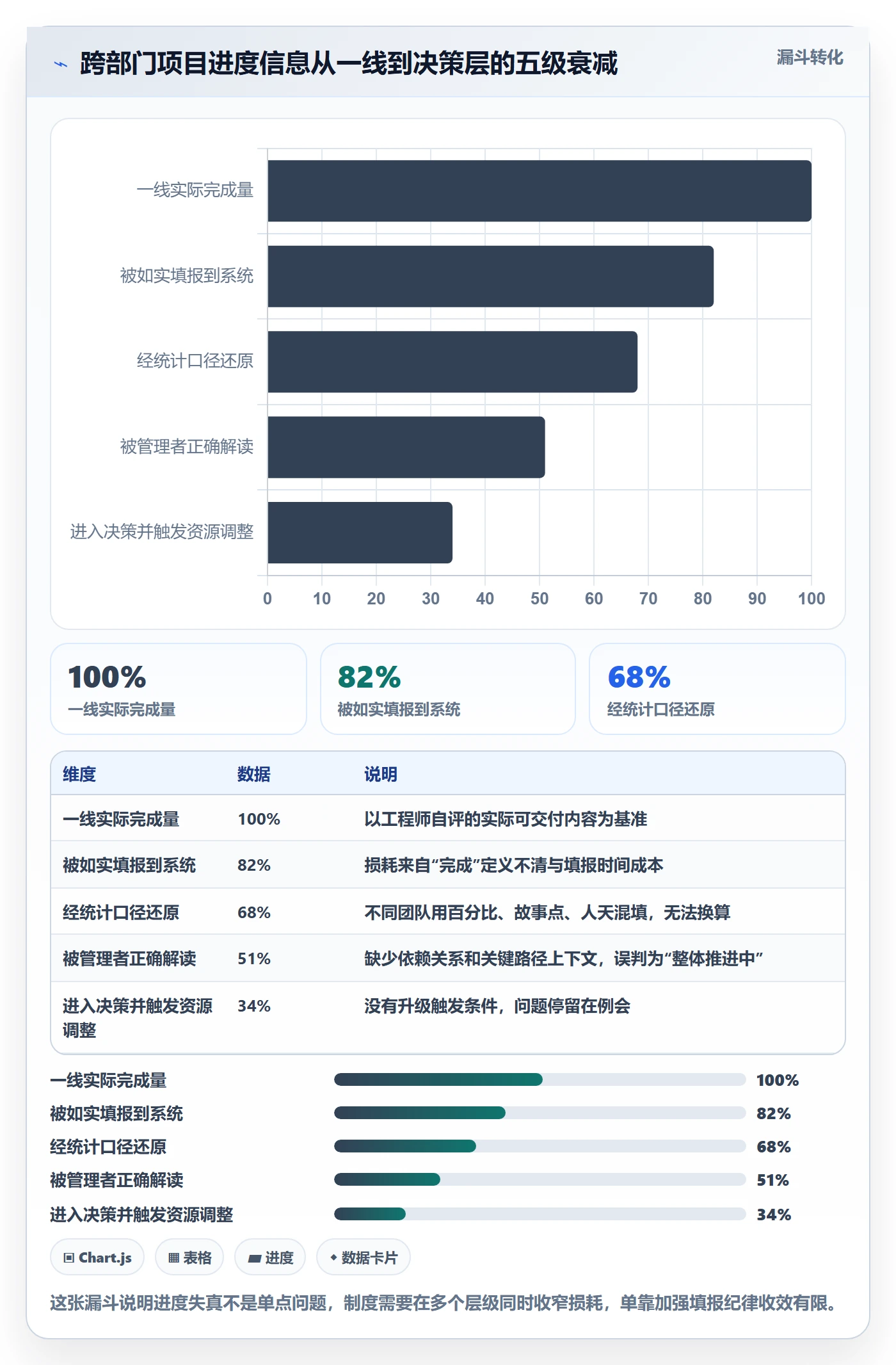Click the 一线实际完成量 progress bar showing 100%
Image resolution: width=896 pixels, height=1365 pixels.
coord(540,1080)
